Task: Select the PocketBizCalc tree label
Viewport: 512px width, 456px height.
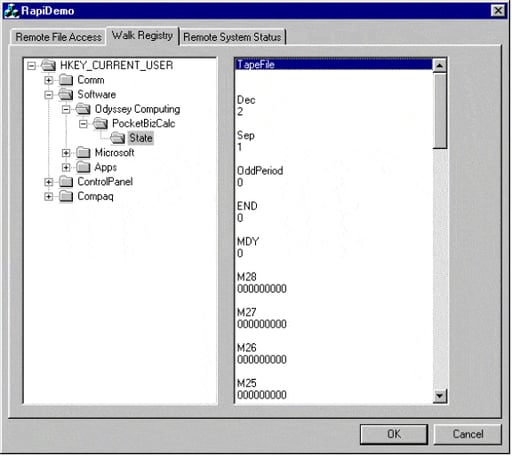Action: (x=144, y=124)
